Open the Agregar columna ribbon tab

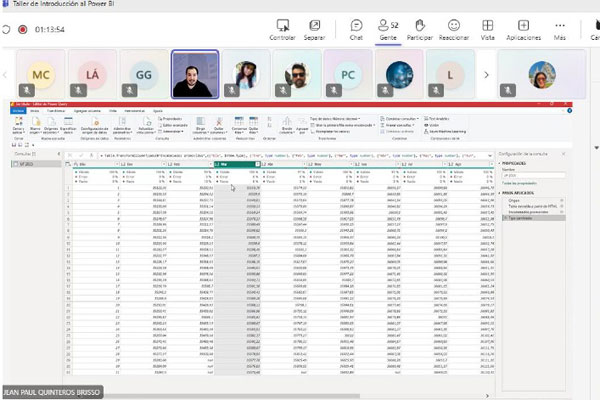(83, 111)
